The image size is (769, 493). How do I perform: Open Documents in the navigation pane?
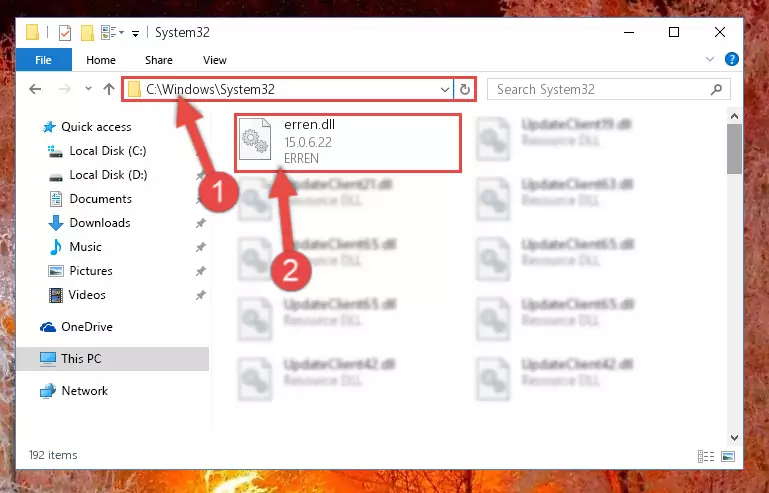pyautogui.click(x=90, y=199)
